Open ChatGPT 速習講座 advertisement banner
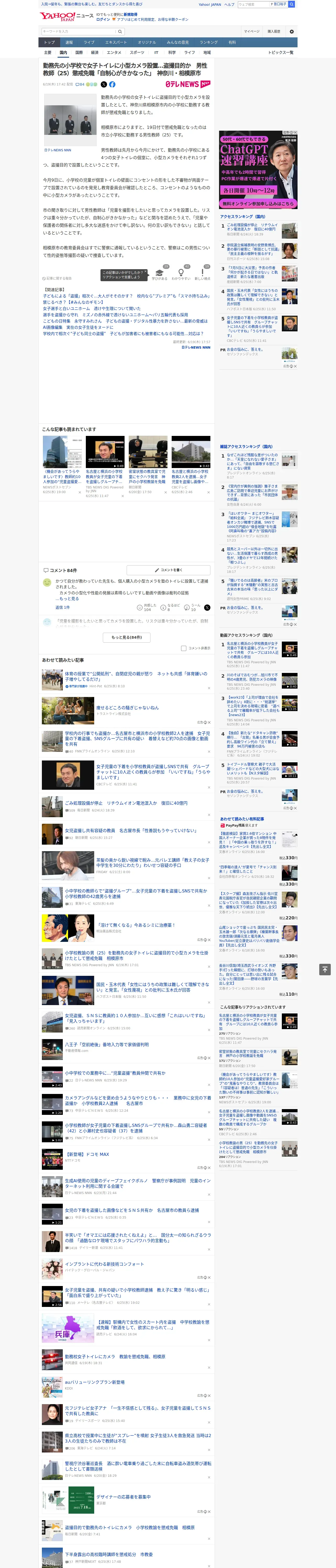 [259, 169]
